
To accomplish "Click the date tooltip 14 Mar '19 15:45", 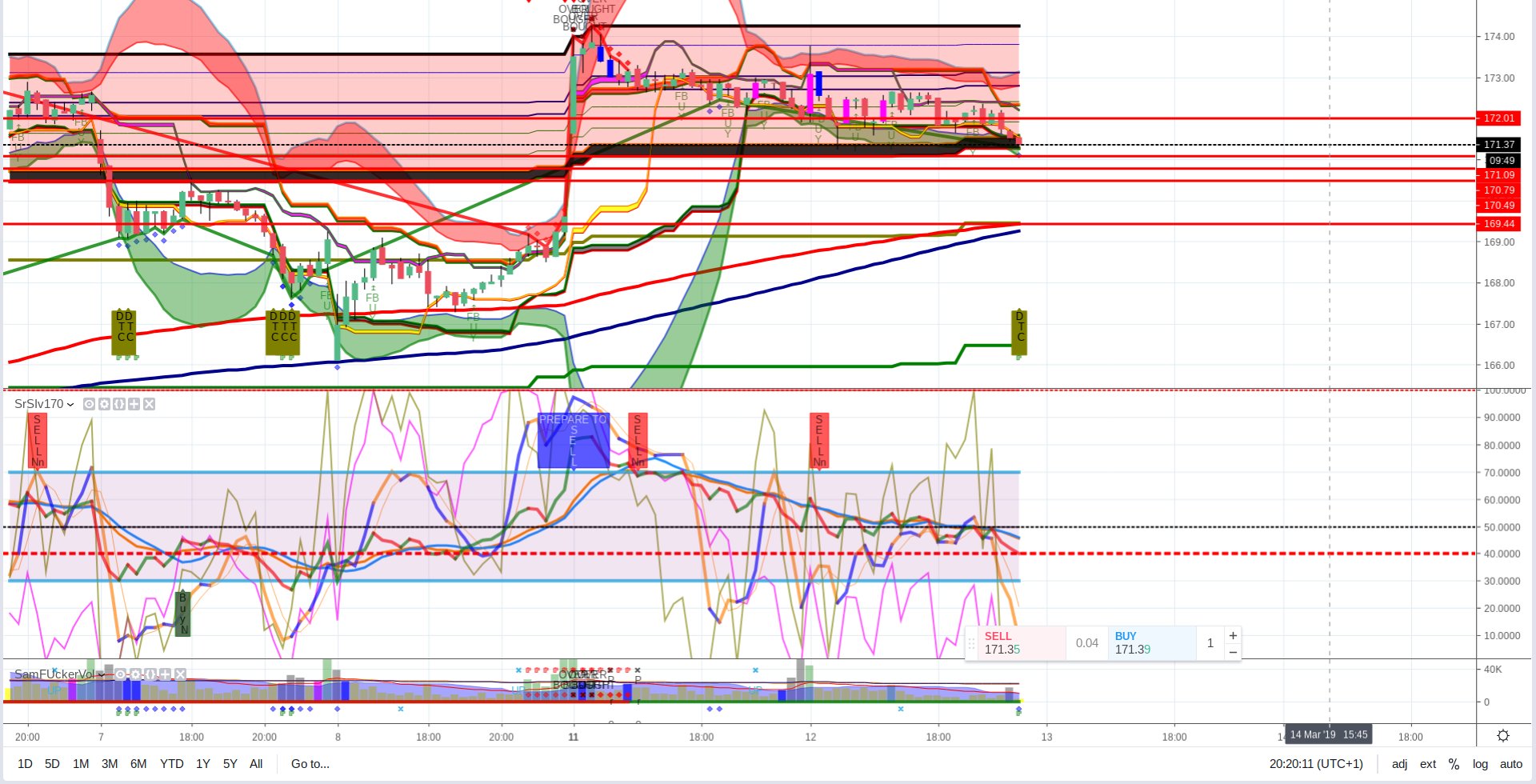I will (1329, 734).
